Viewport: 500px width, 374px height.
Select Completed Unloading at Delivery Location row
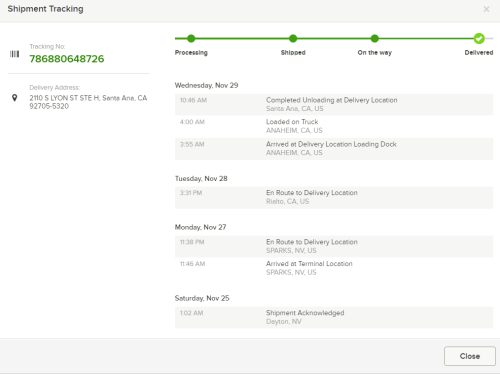click(x=334, y=104)
